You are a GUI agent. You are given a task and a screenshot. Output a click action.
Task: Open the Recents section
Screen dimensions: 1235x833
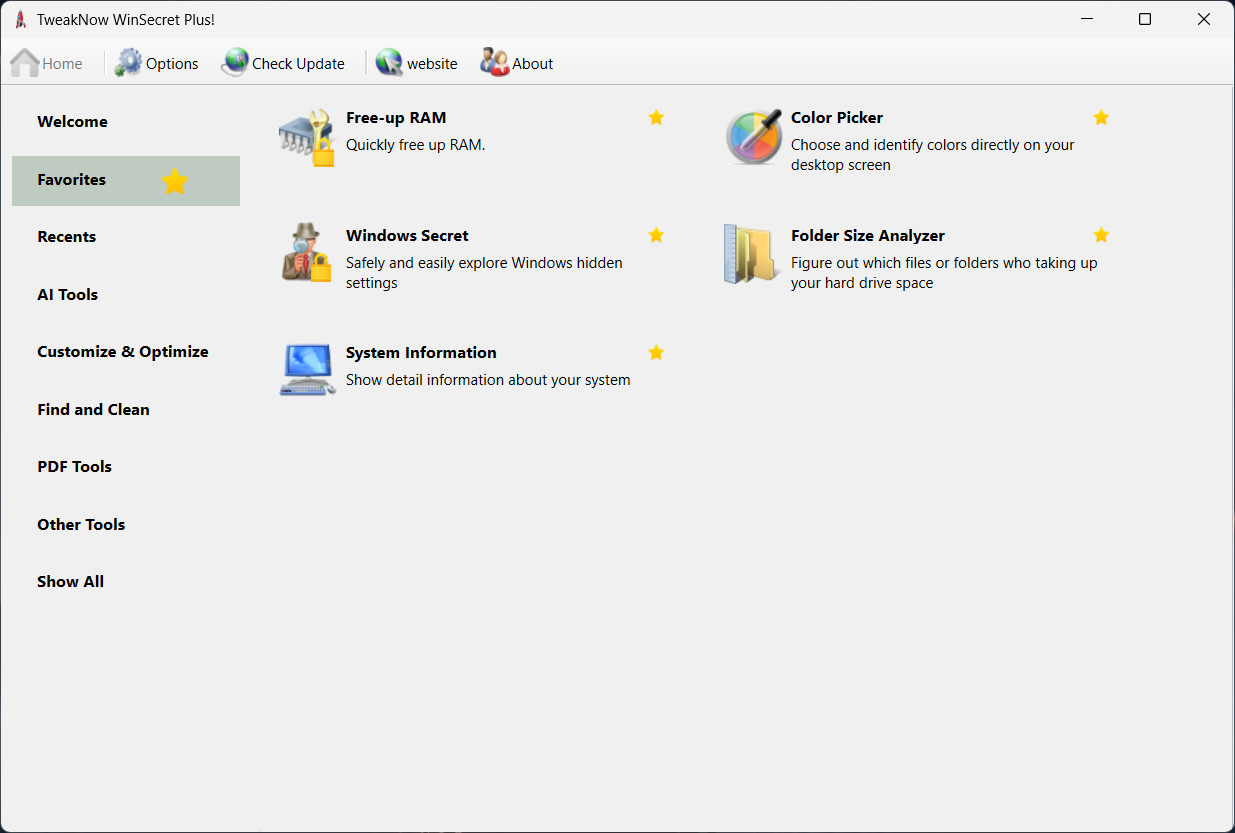point(67,237)
